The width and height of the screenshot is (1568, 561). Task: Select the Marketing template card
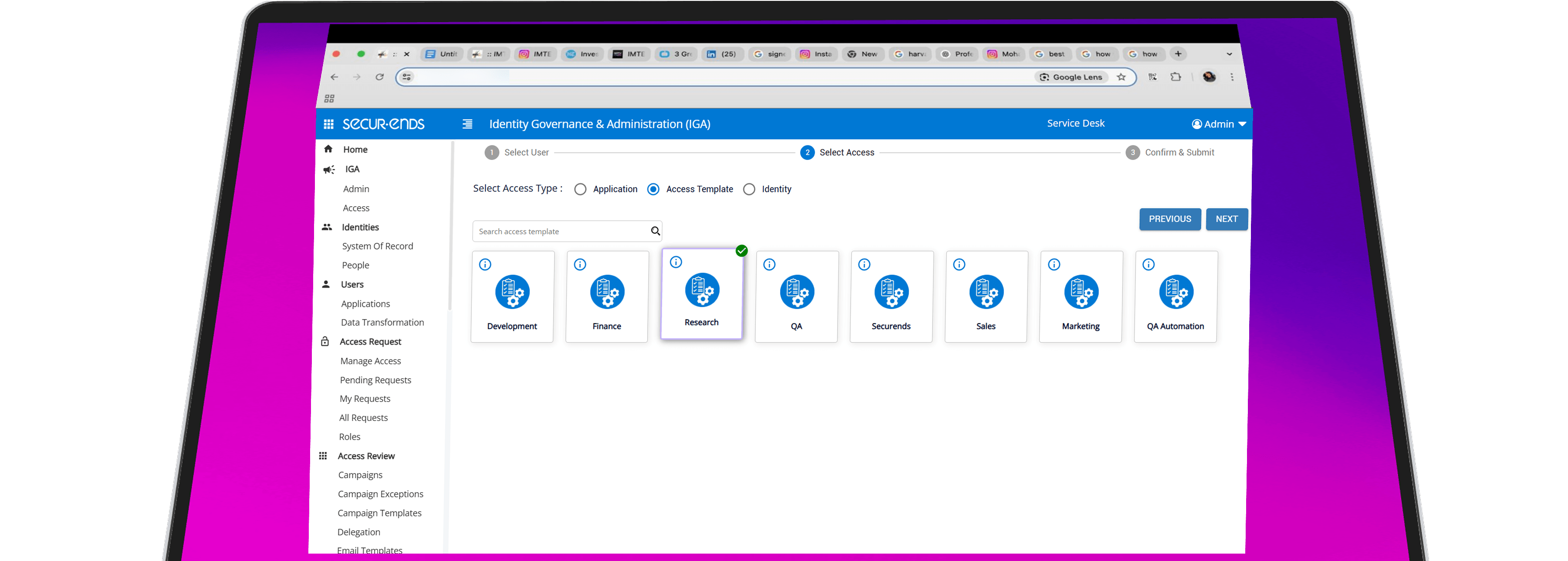1081,297
